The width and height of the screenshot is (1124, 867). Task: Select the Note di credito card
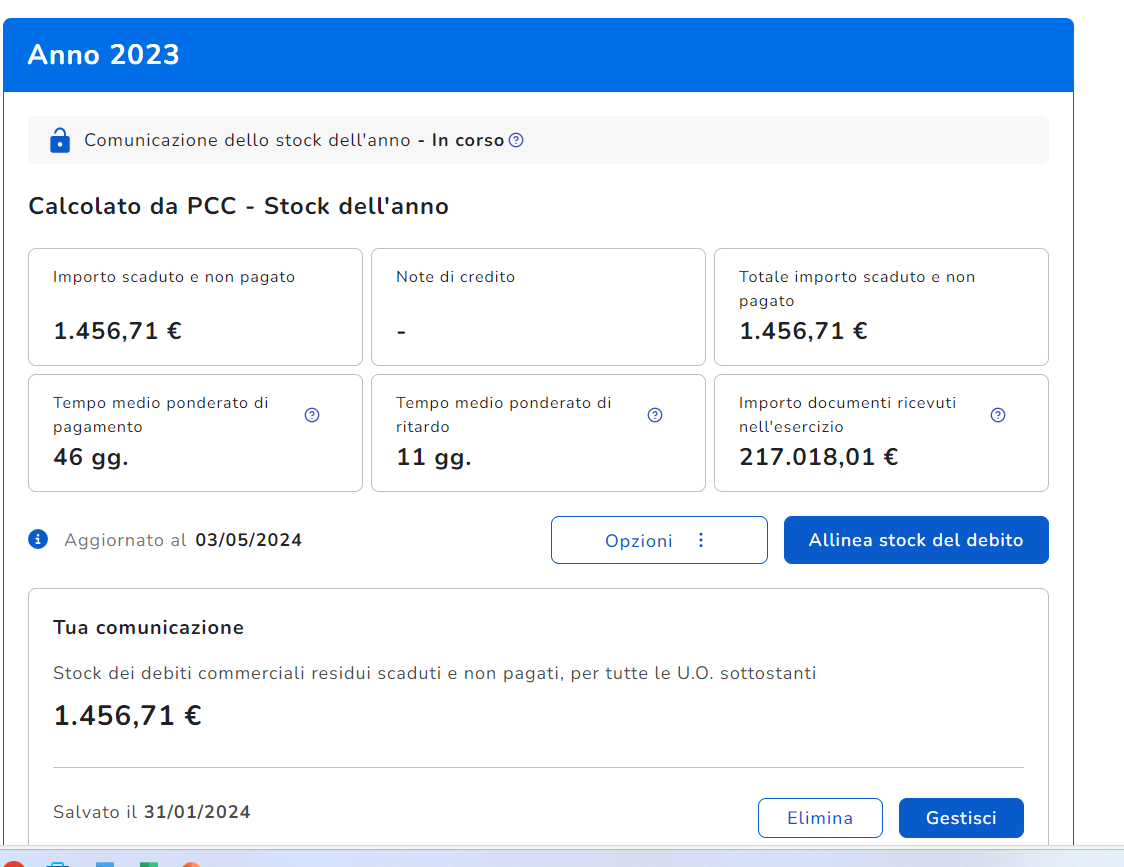point(538,306)
